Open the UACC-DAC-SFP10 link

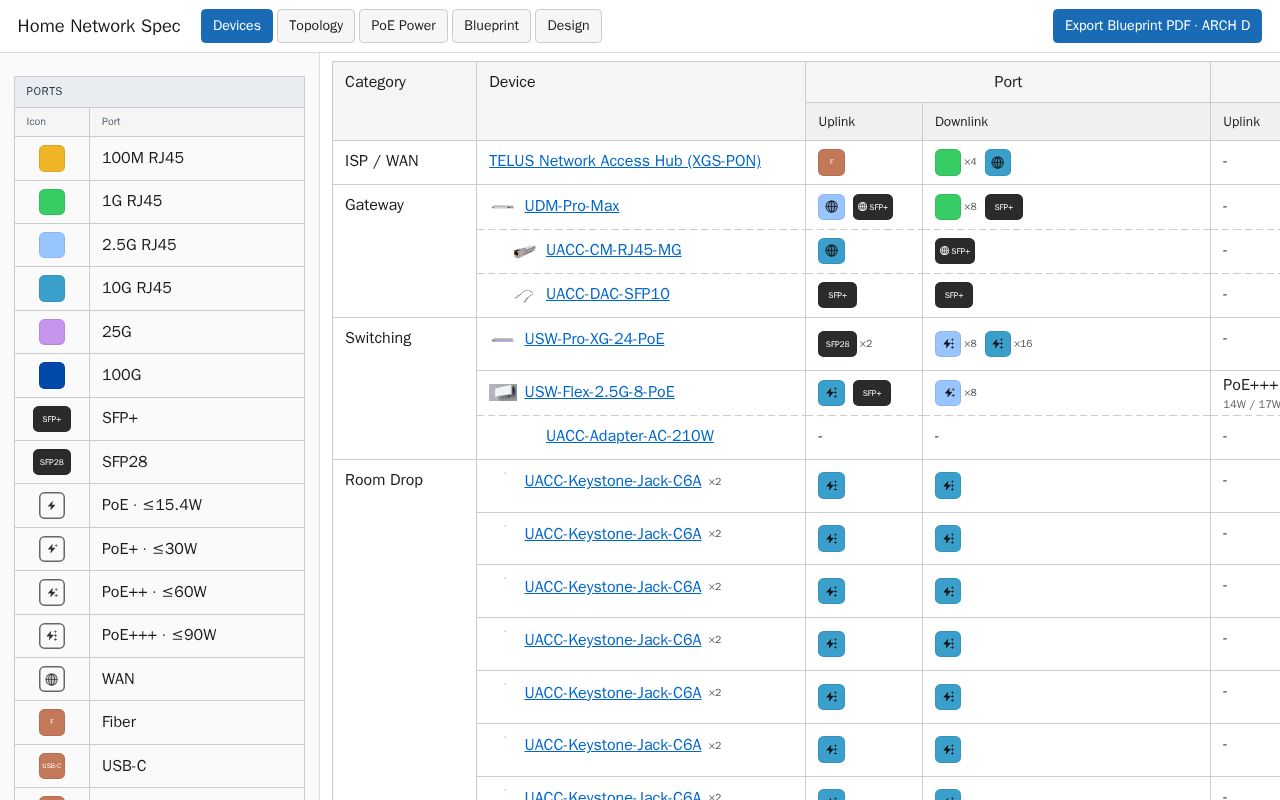pos(608,294)
